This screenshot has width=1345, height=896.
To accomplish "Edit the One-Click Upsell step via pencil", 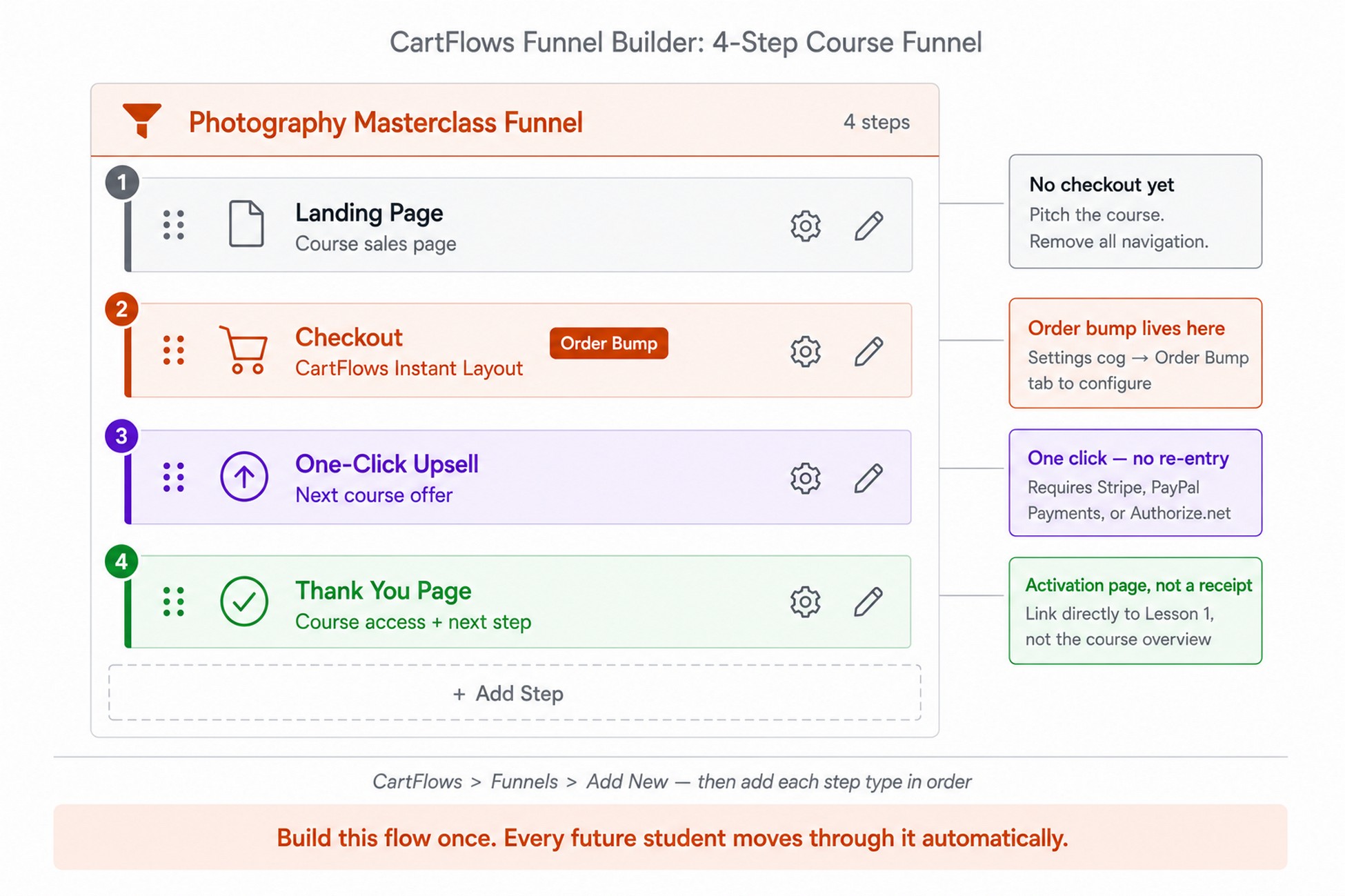I will click(868, 478).
